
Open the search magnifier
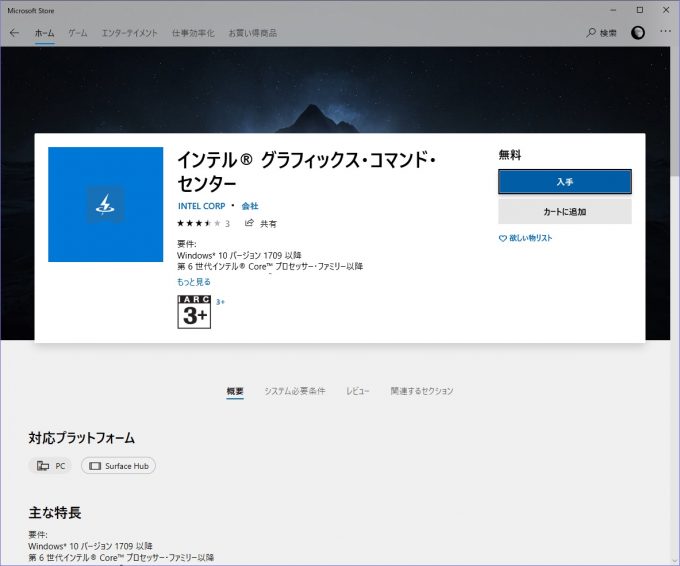tap(591, 33)
